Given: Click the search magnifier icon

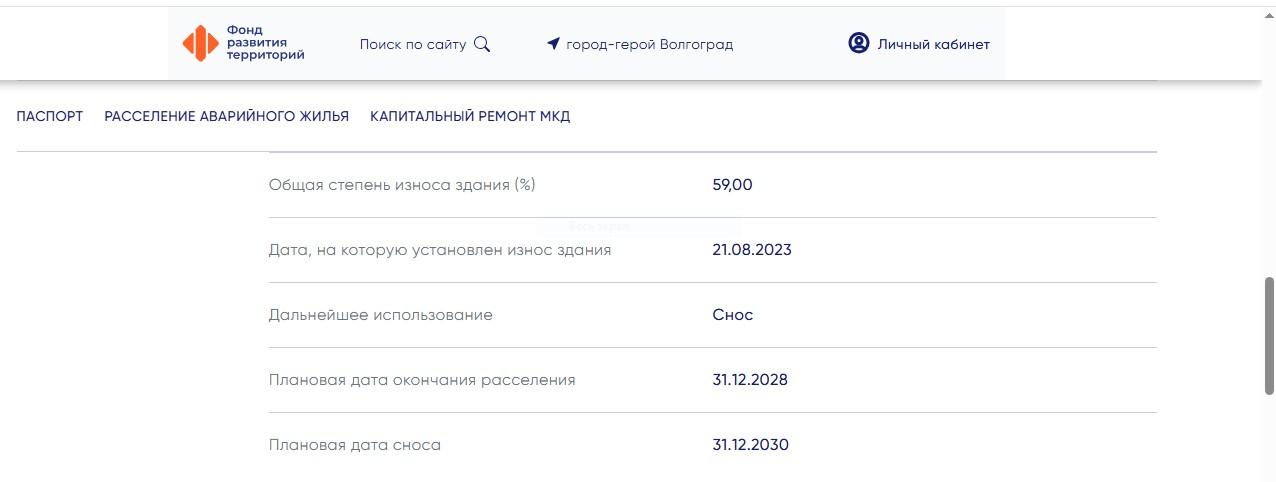Looking at the screenshot, I should [x=482, y=44].
